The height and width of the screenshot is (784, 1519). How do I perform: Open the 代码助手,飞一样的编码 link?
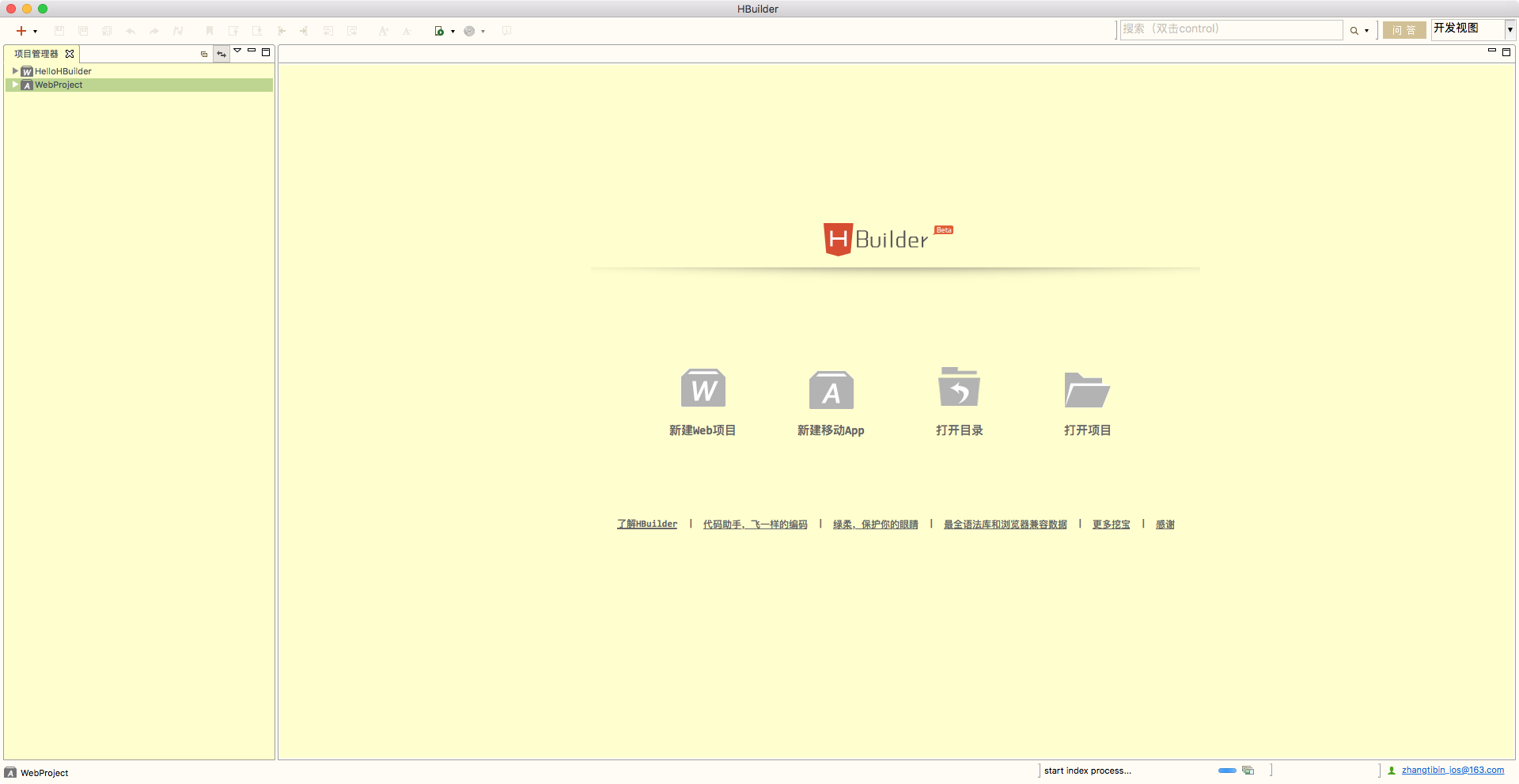[755, 525]
